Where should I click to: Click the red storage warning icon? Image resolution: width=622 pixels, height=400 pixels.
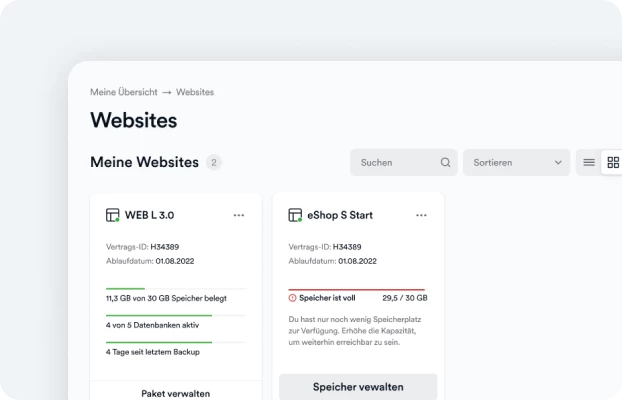[x=292, y=298]
